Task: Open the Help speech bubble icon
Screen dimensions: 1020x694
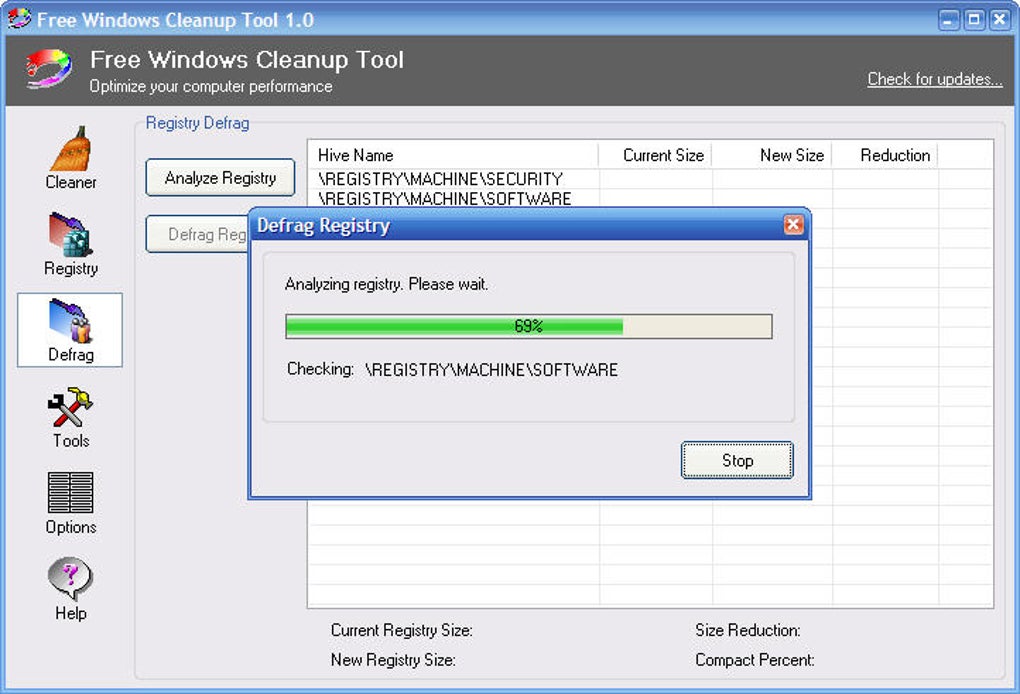Action: pos(70,578)
